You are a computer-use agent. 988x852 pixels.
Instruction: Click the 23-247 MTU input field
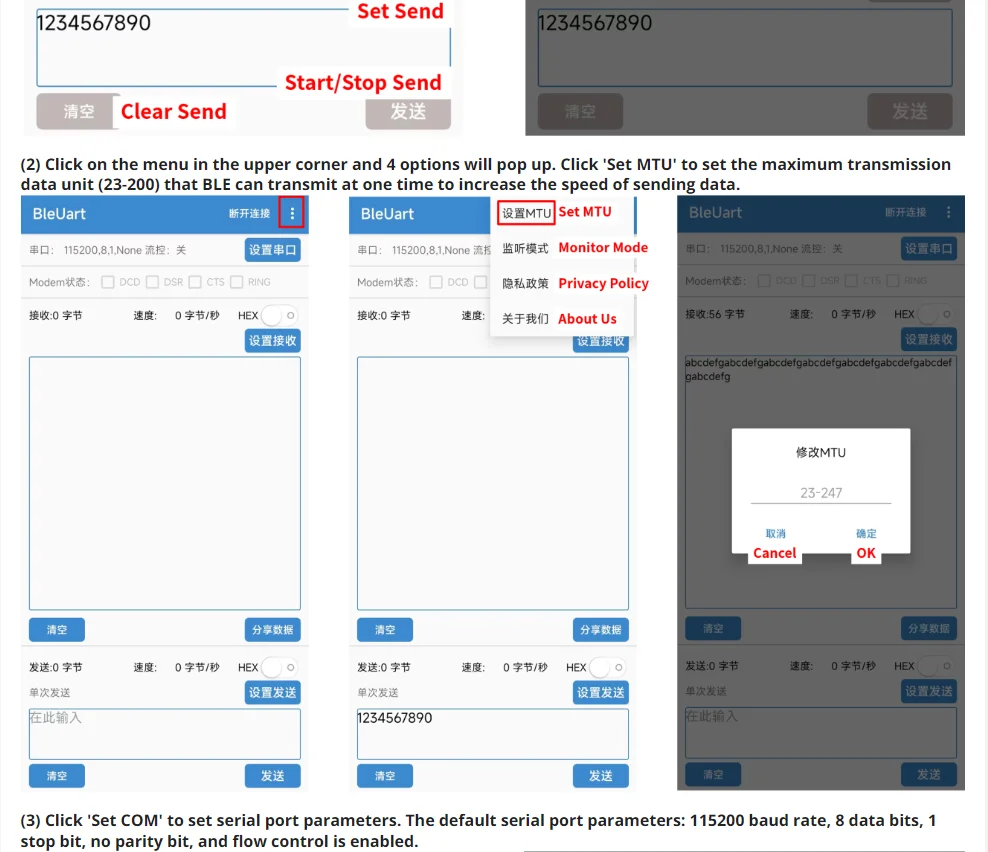tap(820, 493)
